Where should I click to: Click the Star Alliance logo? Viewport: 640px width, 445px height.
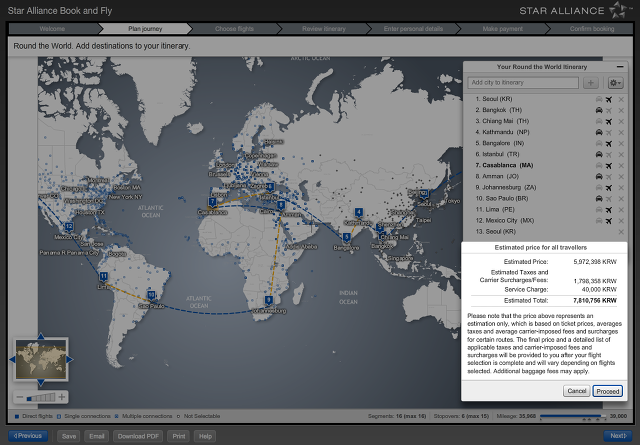point(576,10)
